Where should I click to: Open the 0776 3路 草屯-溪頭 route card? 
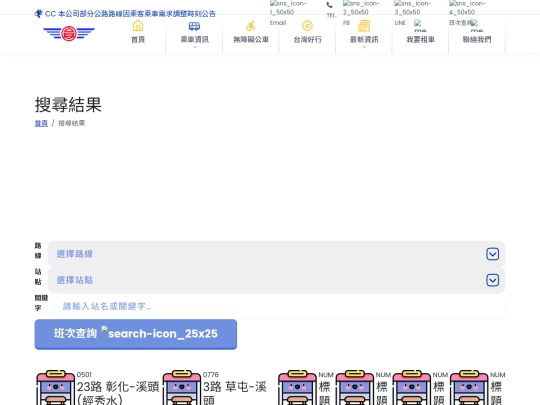coord(217,387)
